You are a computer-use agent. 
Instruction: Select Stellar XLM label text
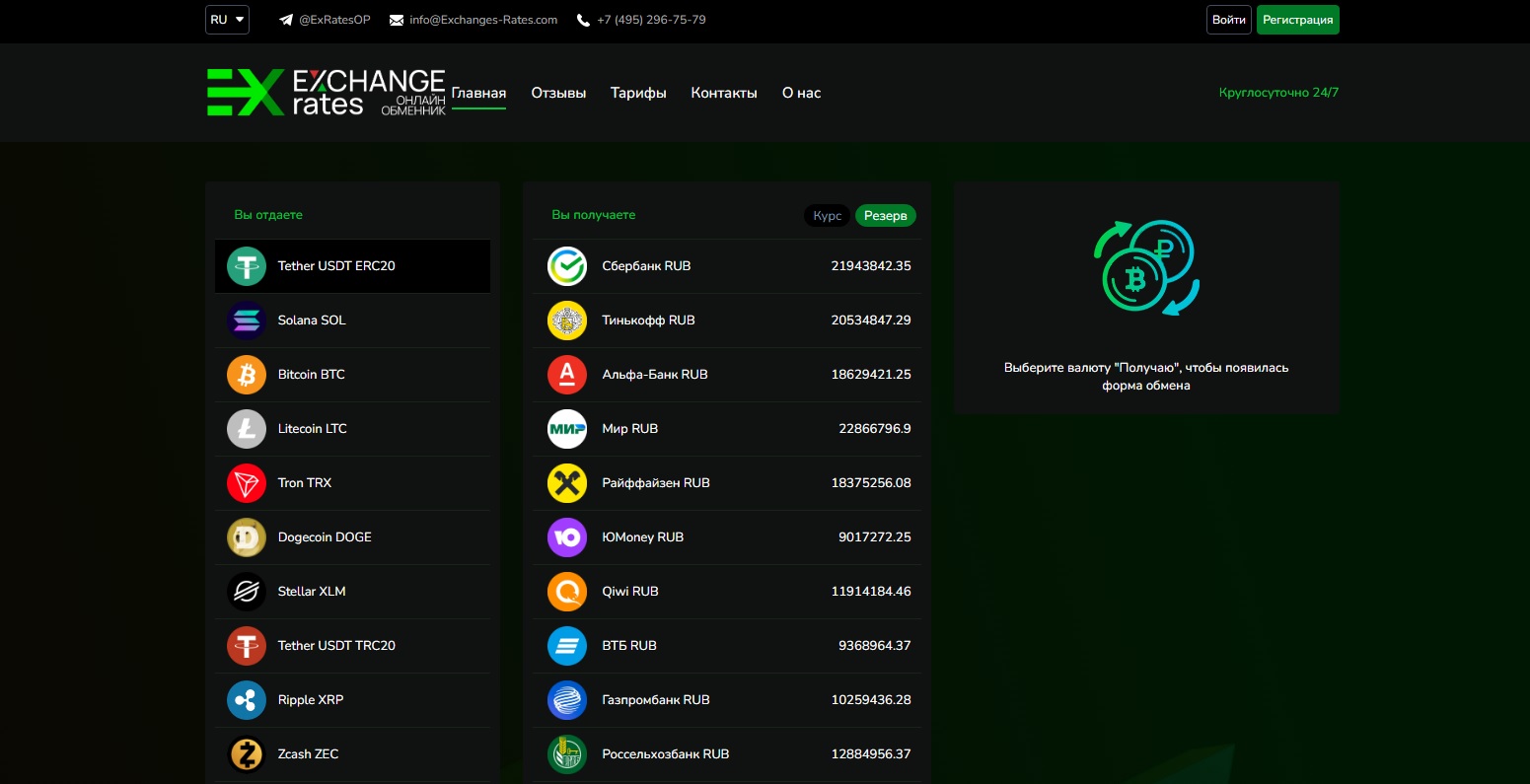[312, 592]
